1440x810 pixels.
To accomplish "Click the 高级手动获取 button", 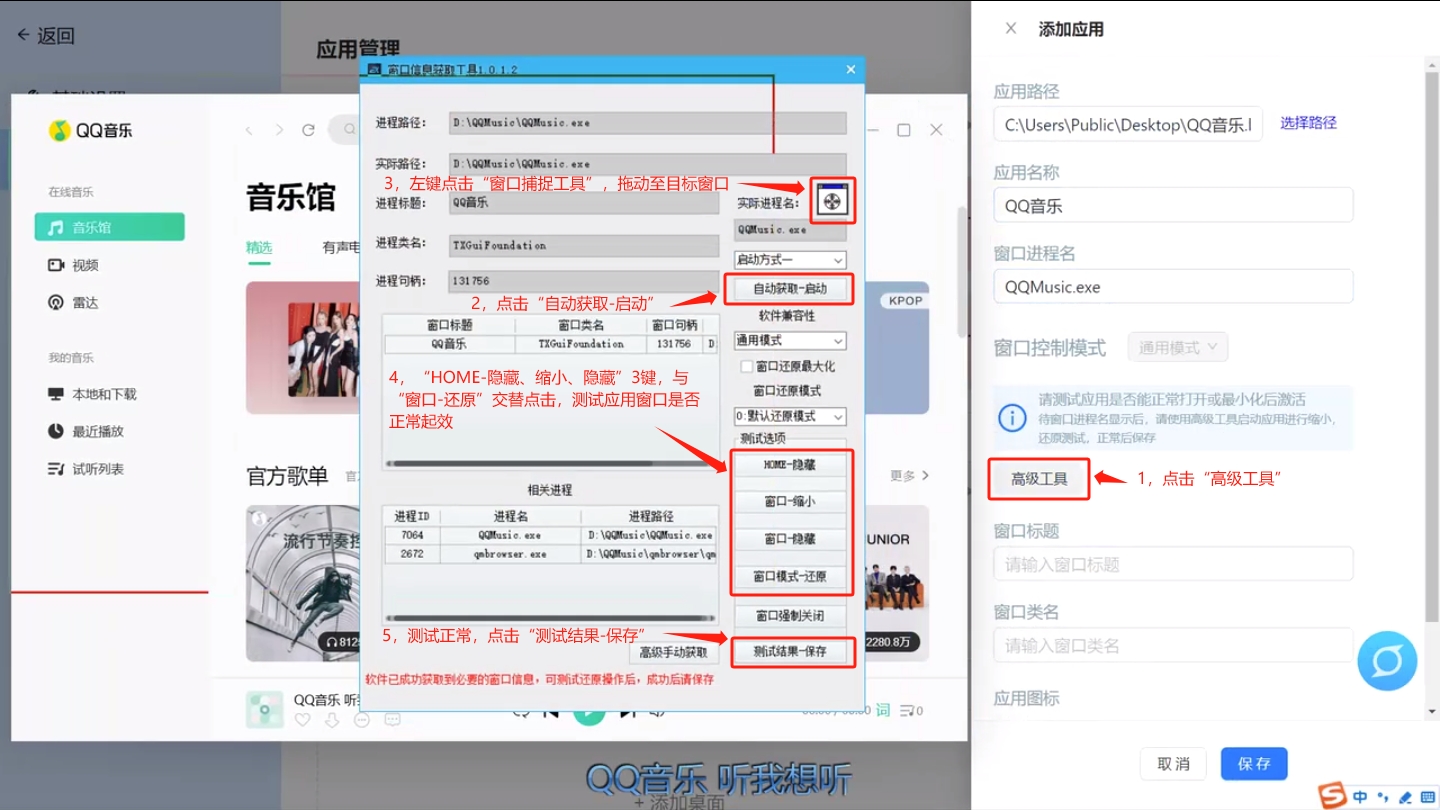I will (673, 653).
